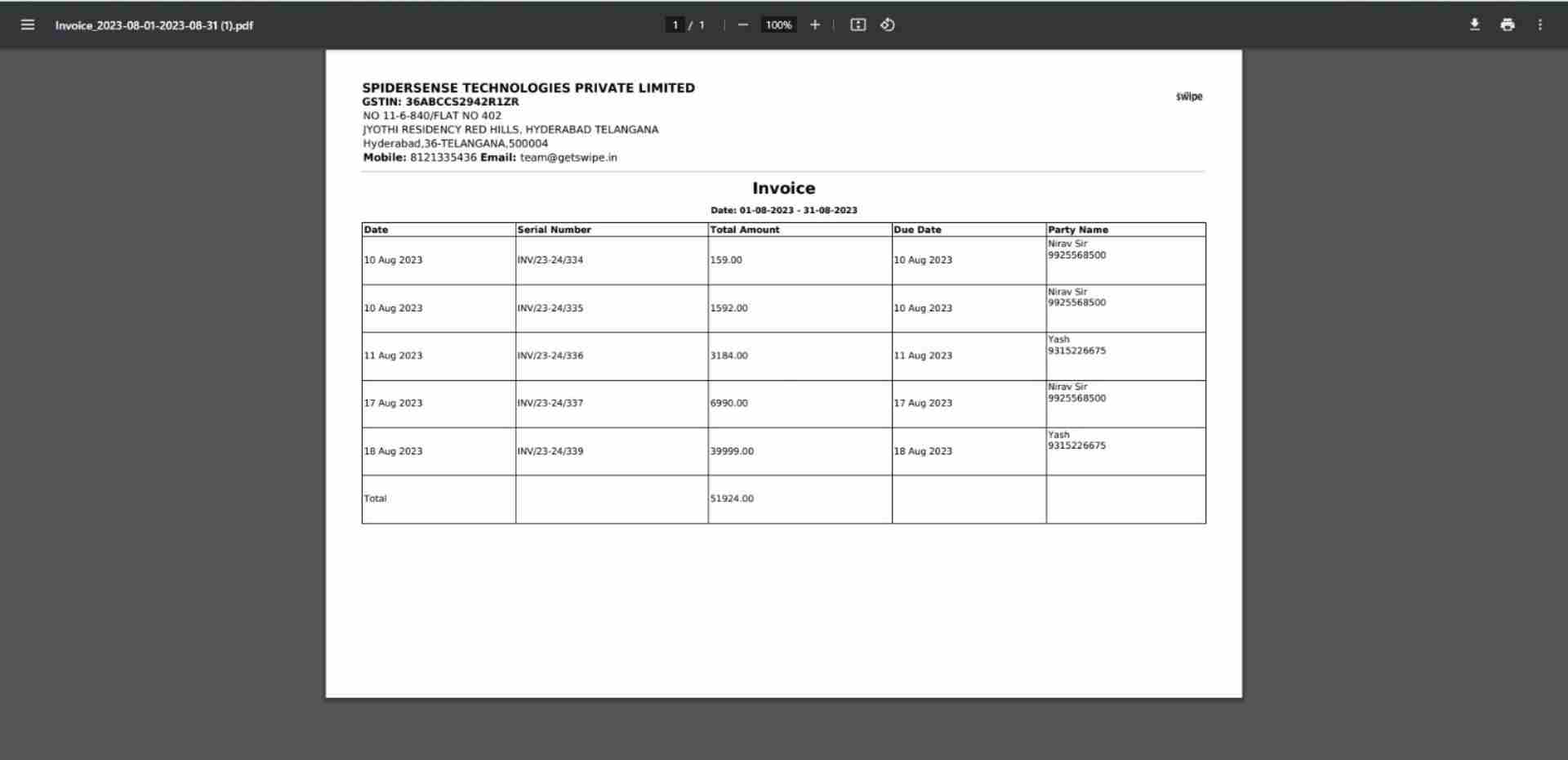This screenshot has width=1568, height=760.
Task: Click the Serial Number column header
Action: pos(554,230)
